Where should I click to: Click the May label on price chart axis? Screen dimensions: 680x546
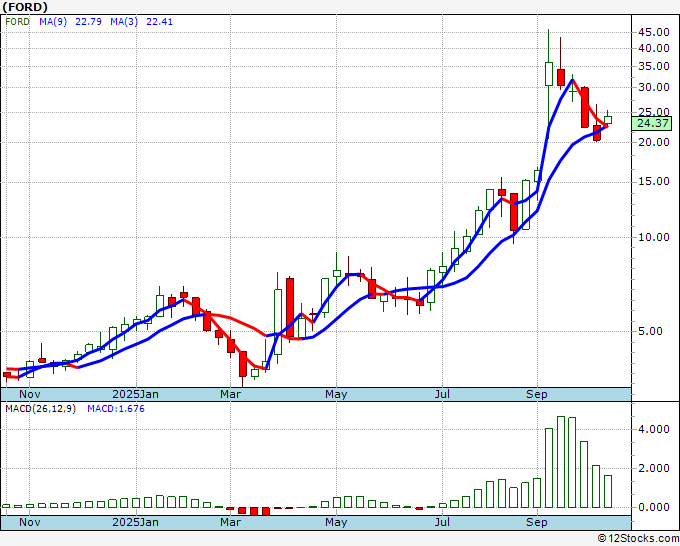click(336, 394)
